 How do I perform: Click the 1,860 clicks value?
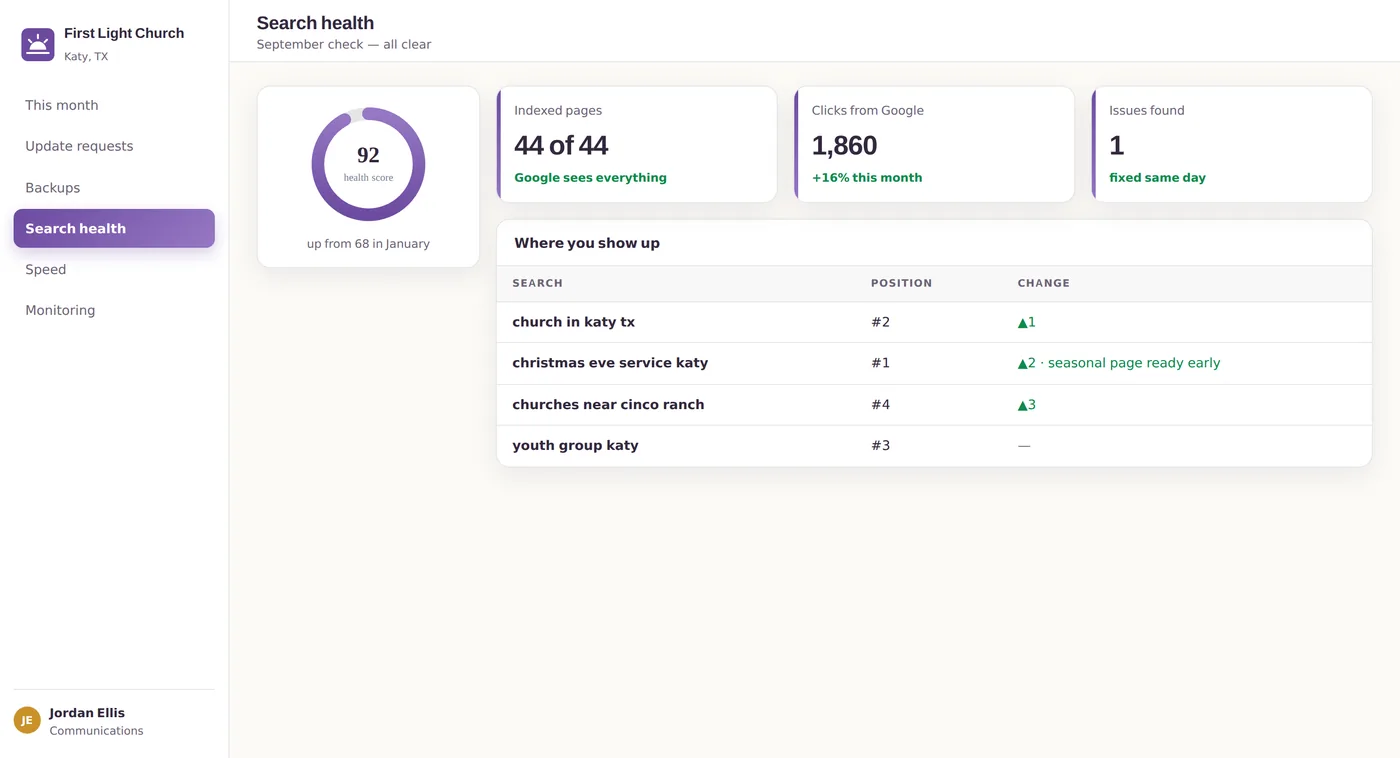pyautogui.click(x=844, y=146)
